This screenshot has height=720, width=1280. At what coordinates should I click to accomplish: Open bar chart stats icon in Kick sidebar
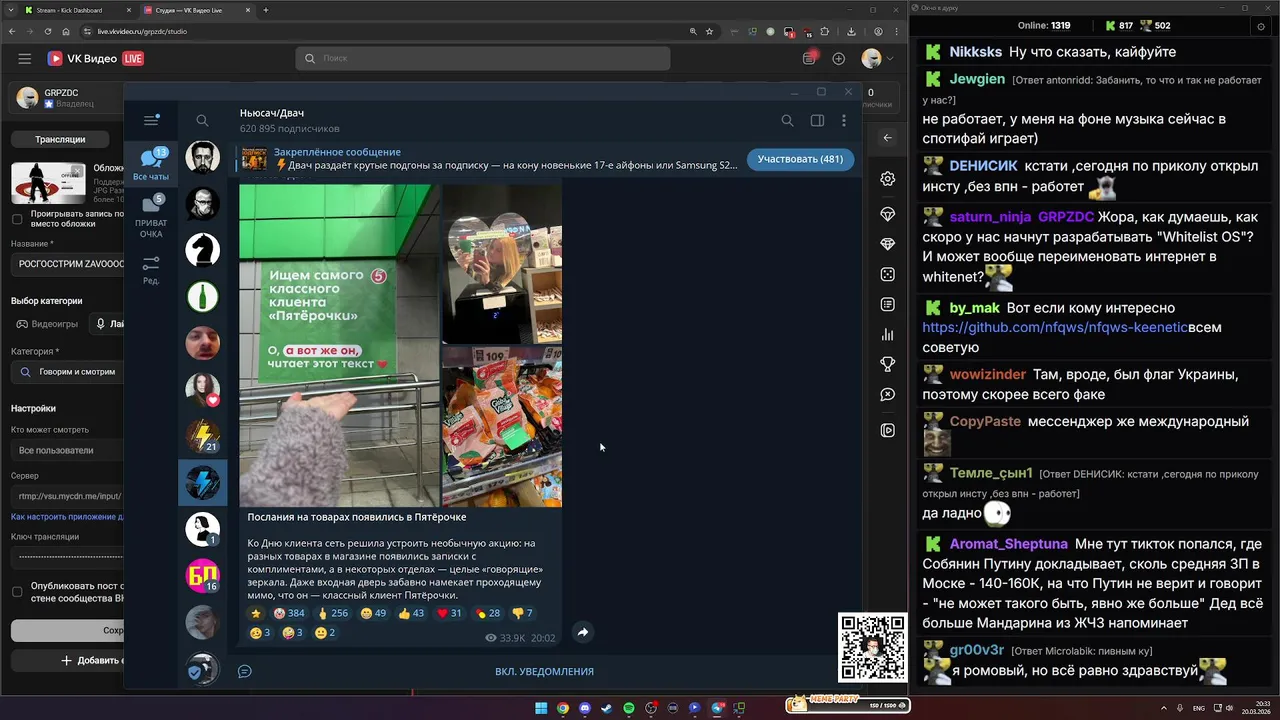pos(887,334)
